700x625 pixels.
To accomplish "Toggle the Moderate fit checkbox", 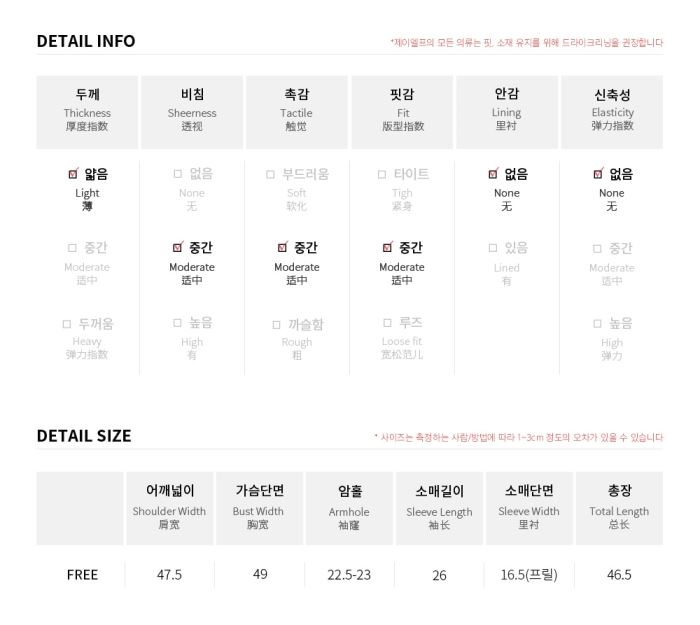I will click(x=388, y=247).
